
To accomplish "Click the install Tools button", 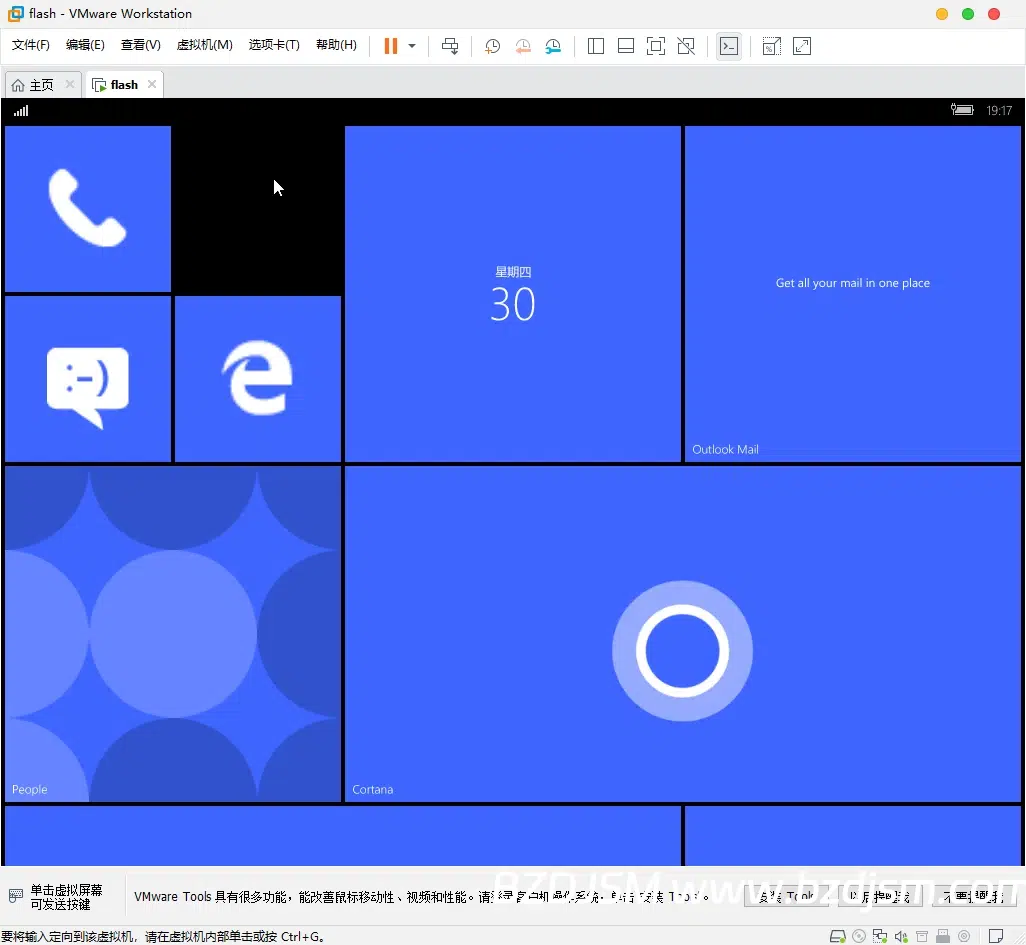I will tap(787, 896).
